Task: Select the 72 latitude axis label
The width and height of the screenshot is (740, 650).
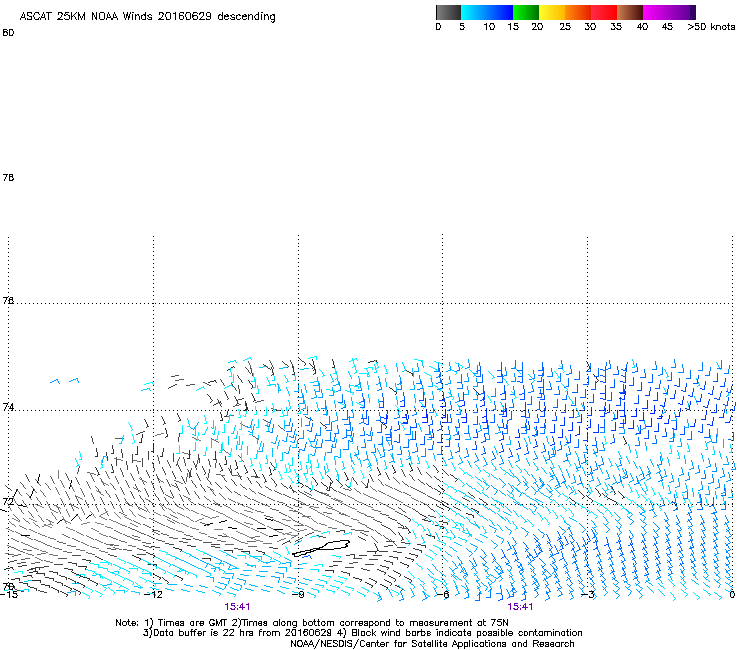Action: 8,501
